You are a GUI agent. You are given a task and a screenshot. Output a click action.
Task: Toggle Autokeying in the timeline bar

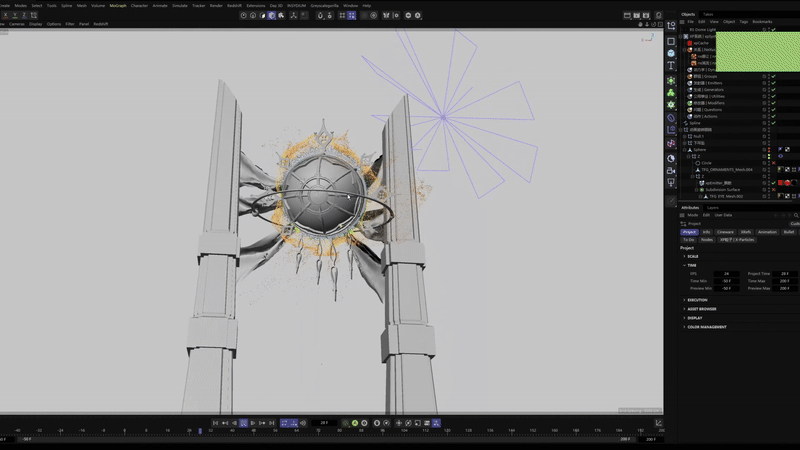coord(355,423)
